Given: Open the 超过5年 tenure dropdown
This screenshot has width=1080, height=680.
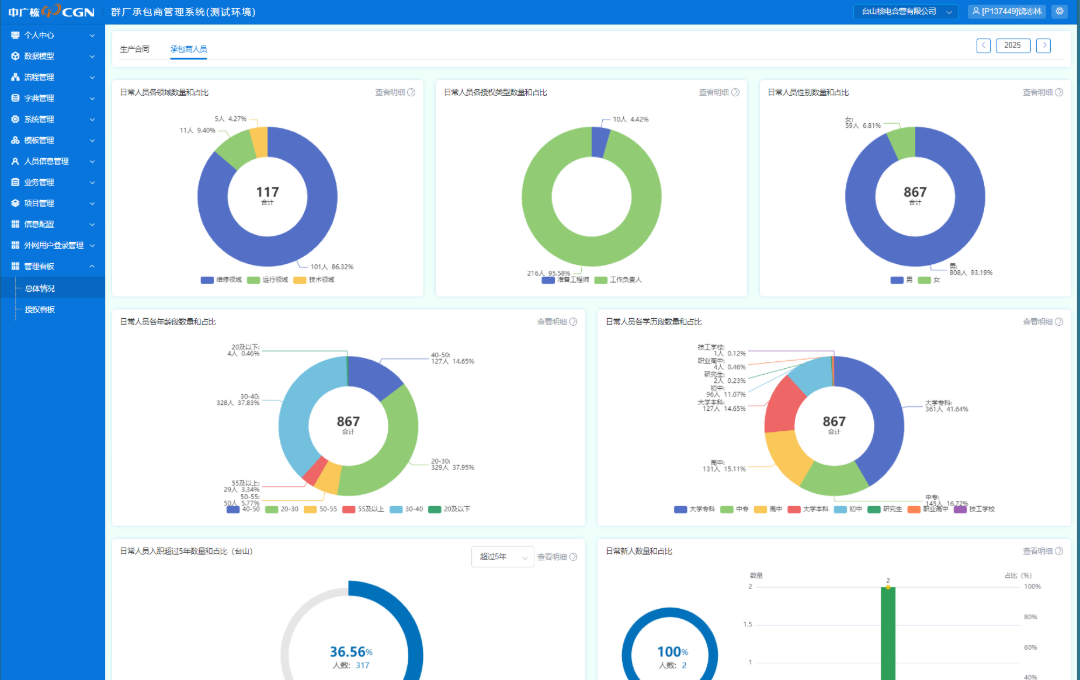Looking at the screenshot, I should [501, 557].
